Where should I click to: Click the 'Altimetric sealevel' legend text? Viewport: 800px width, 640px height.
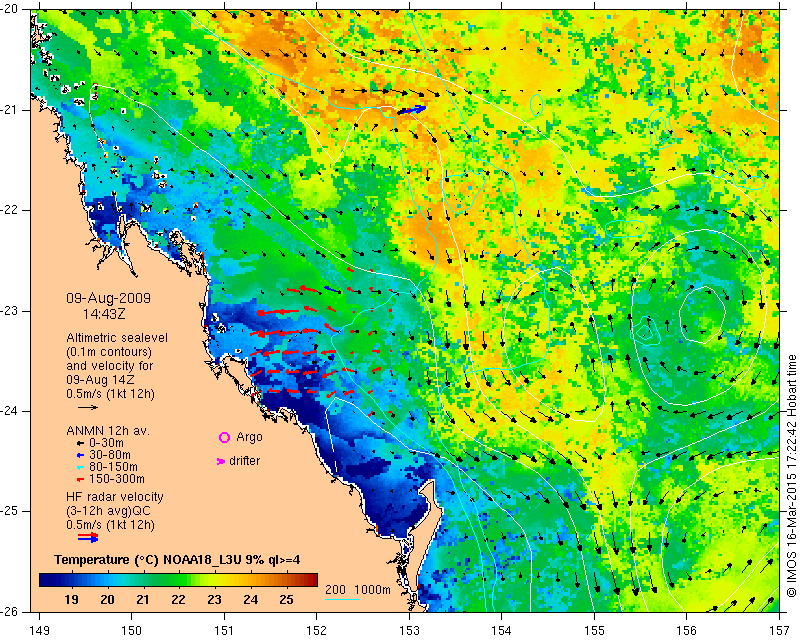pos(117,338)
